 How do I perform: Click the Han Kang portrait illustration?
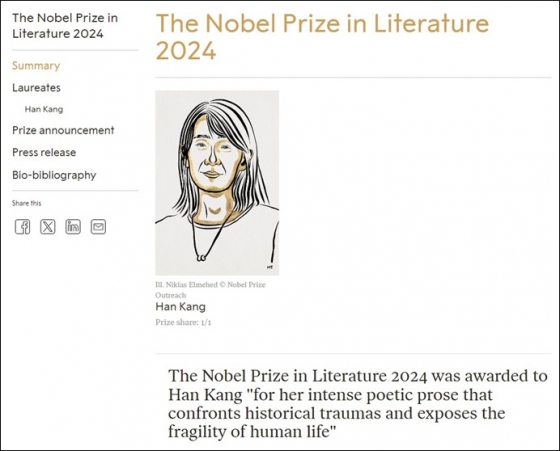tap(217, 183)
